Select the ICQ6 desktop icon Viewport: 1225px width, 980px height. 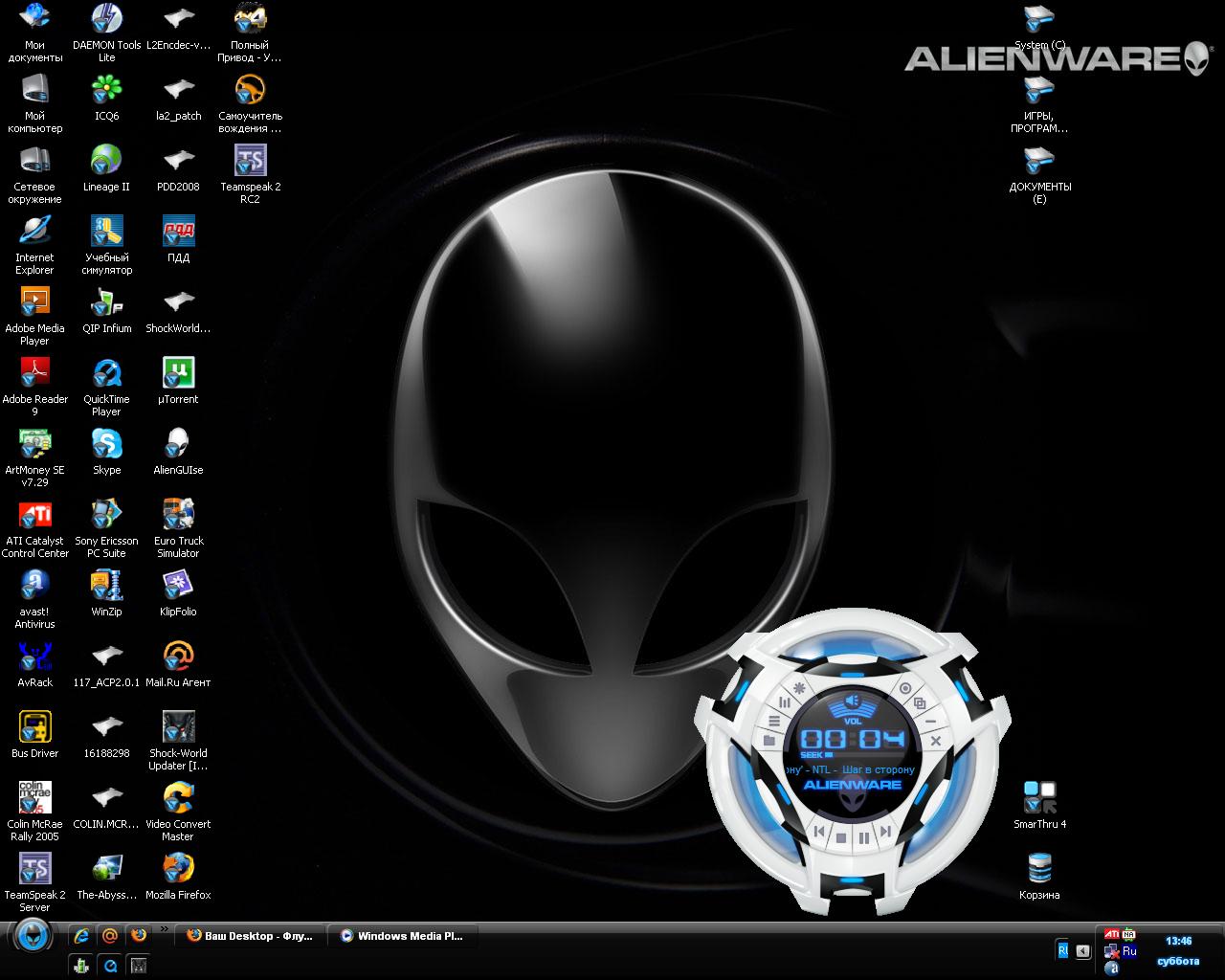pos(107,98)
